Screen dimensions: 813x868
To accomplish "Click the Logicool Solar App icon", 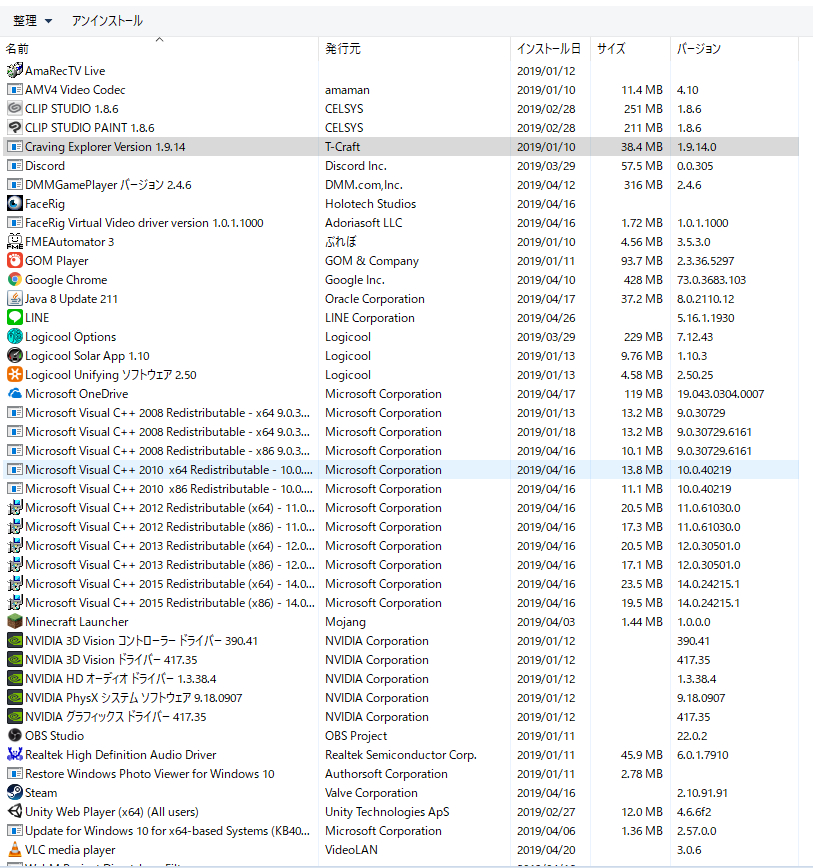I will tap(14, 355).
